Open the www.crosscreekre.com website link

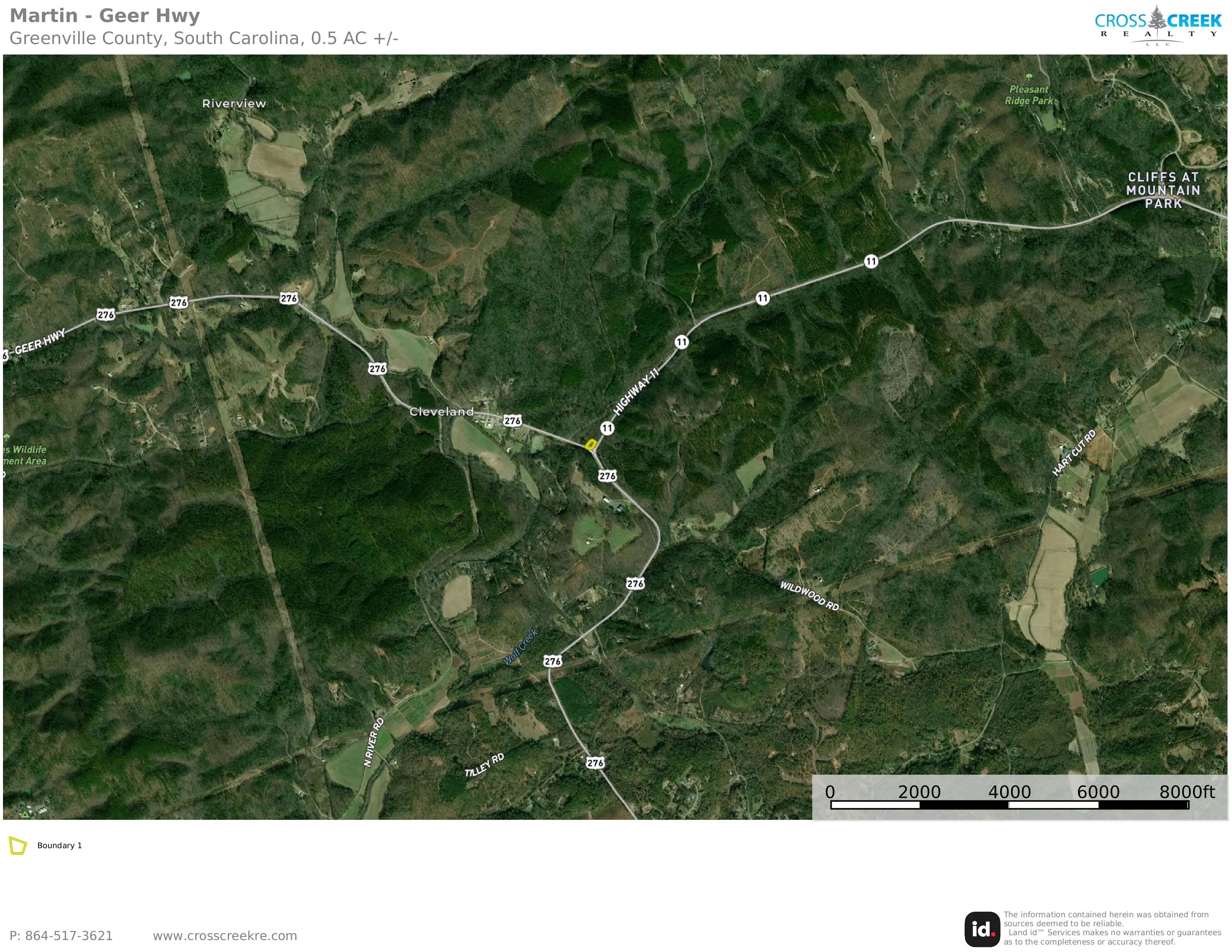click(224, 936)
